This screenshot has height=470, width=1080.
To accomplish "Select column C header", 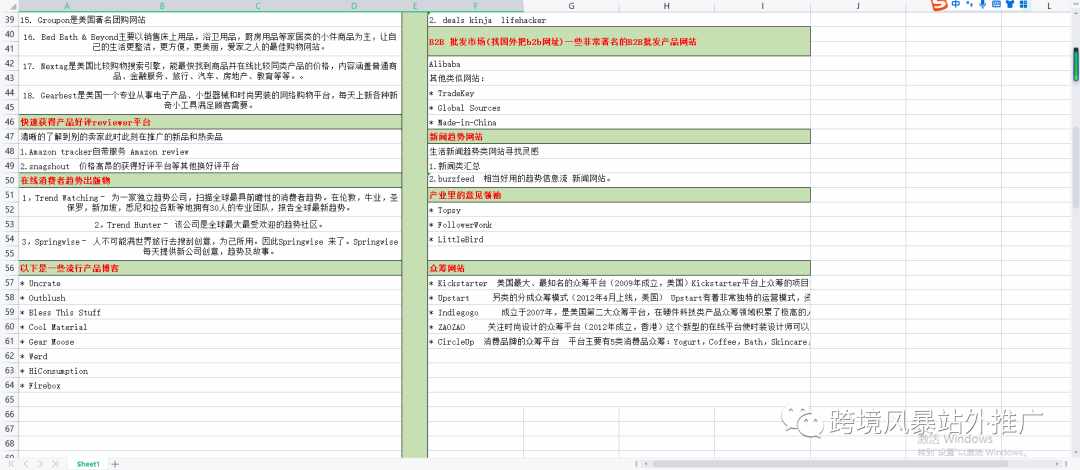I will [258, 6].
